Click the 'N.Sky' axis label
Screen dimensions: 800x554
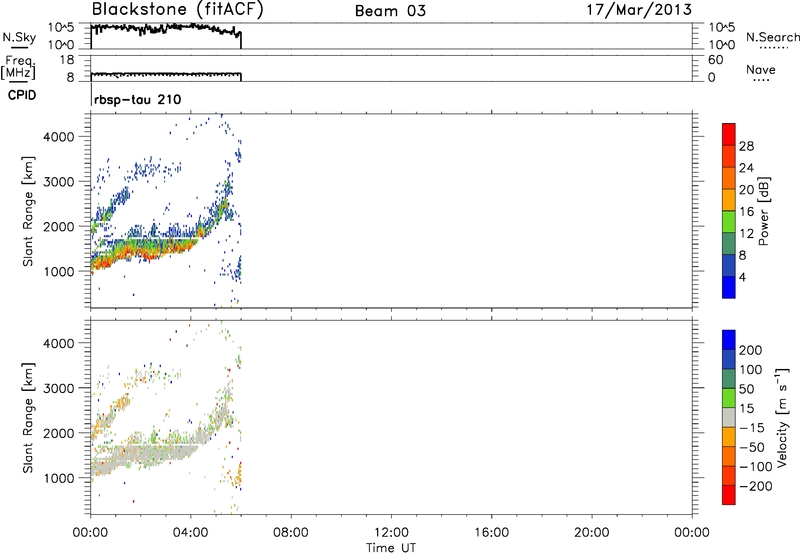click(x=19, y=38)
